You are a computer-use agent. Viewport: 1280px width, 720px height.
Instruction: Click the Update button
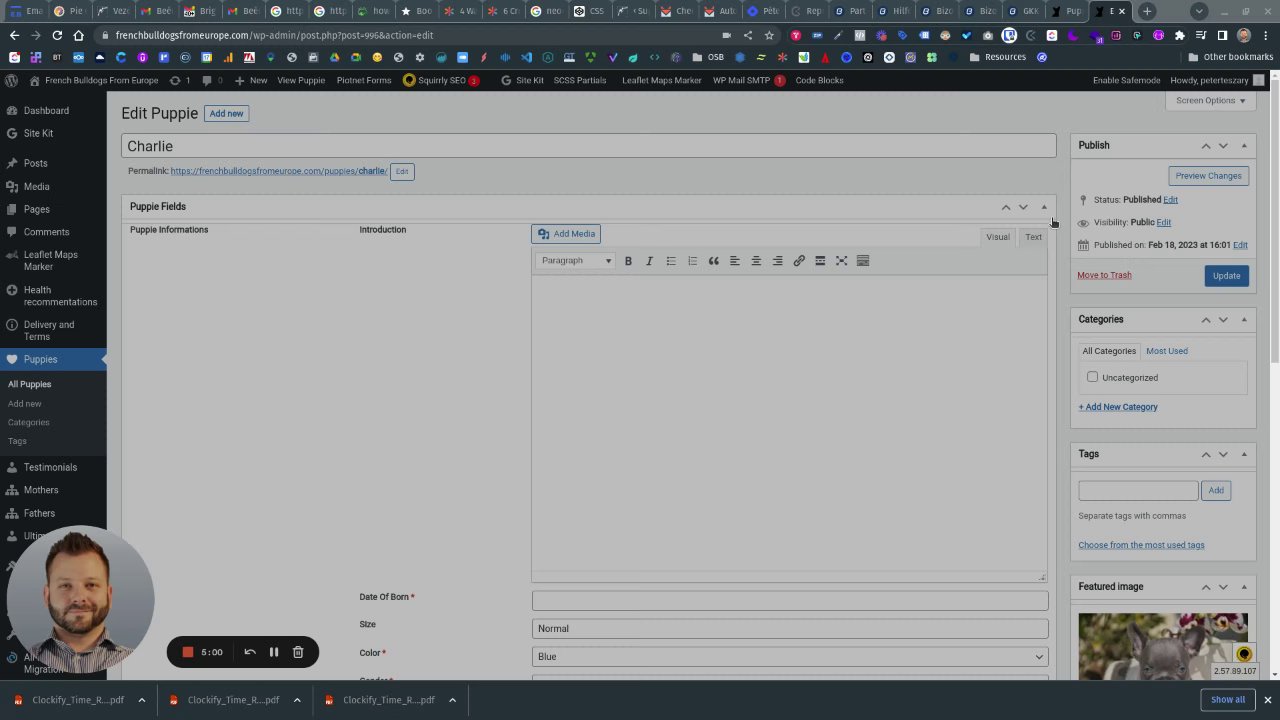pyautogui.click(x=1226, y=276)
